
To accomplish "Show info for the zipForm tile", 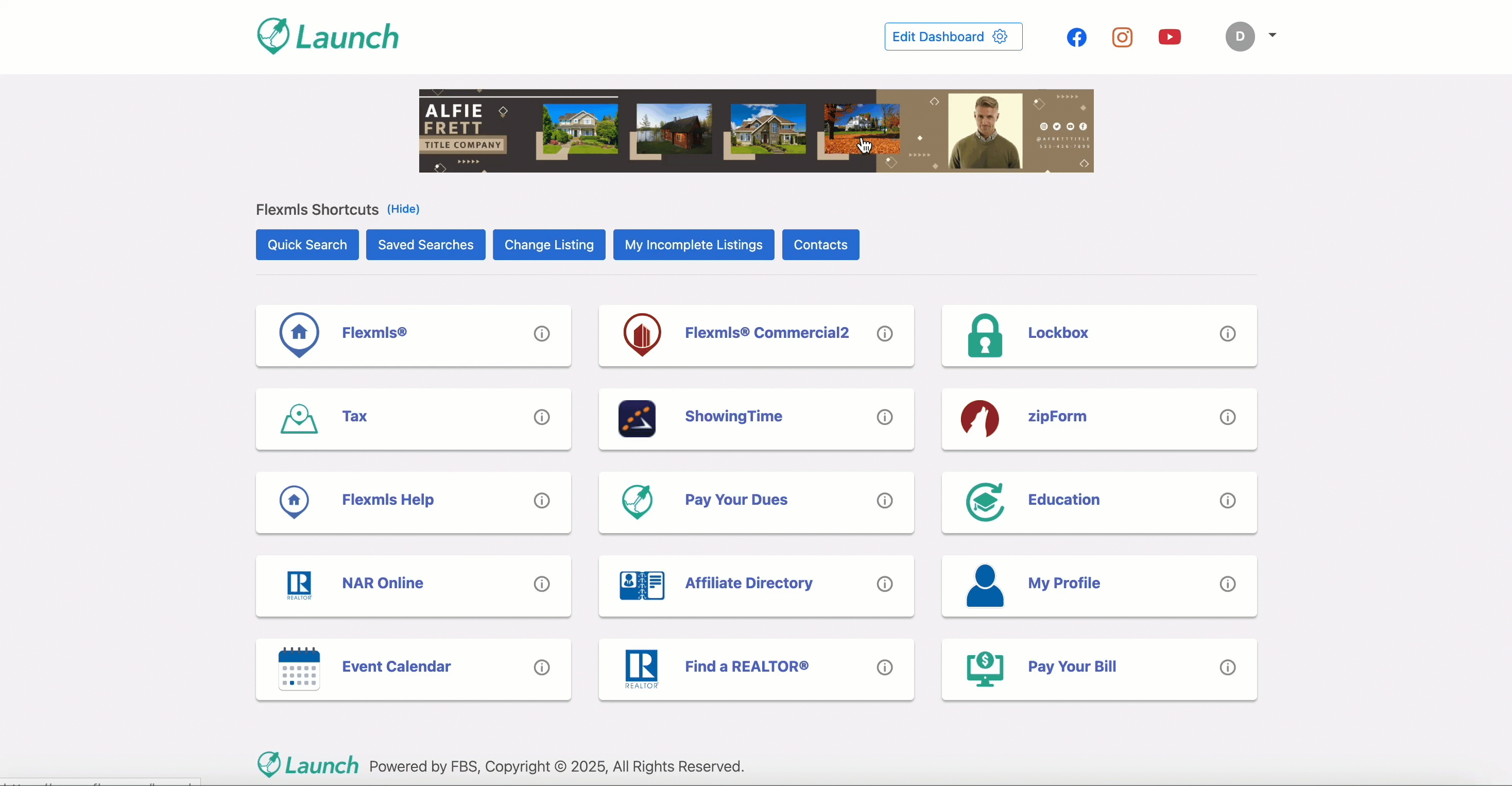I will (1227, 417).
